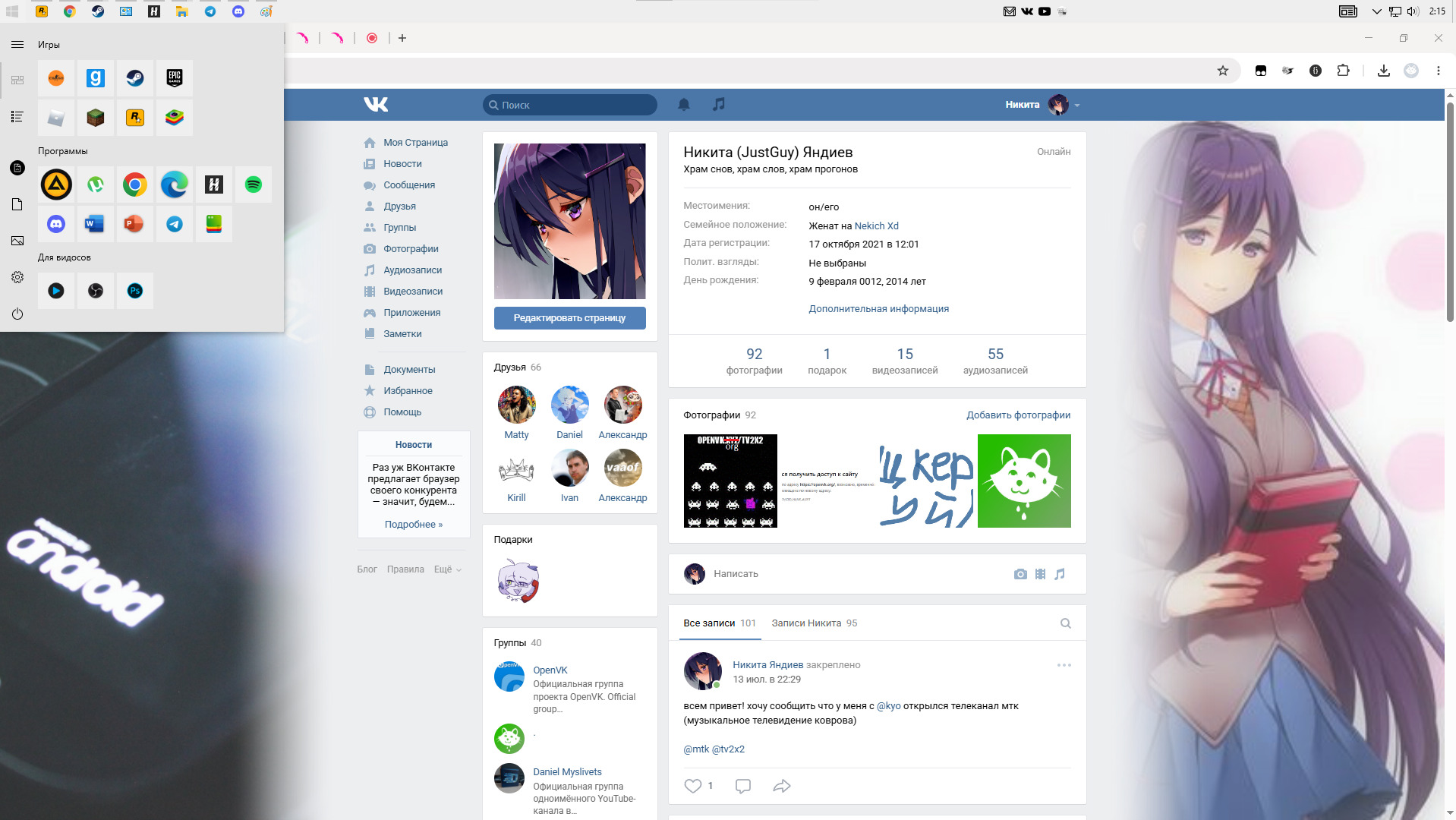Viewport: 1456px width, 820px height.
Task: Click the VK logo in the header
Action: coord(376,105)
